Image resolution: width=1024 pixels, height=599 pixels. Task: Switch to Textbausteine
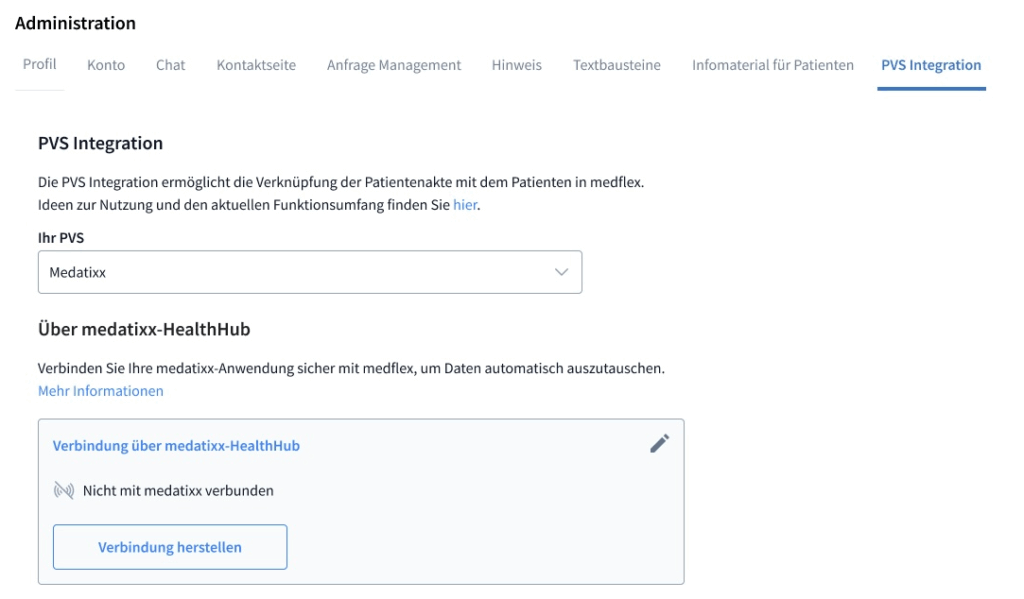615,63
